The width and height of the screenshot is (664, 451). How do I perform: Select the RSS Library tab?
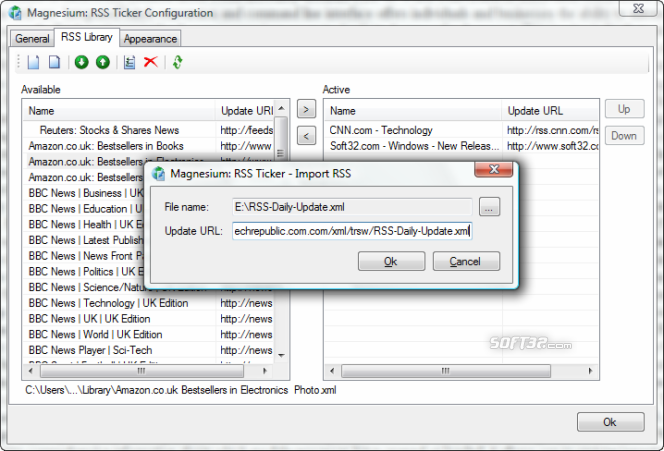point(87,37)
